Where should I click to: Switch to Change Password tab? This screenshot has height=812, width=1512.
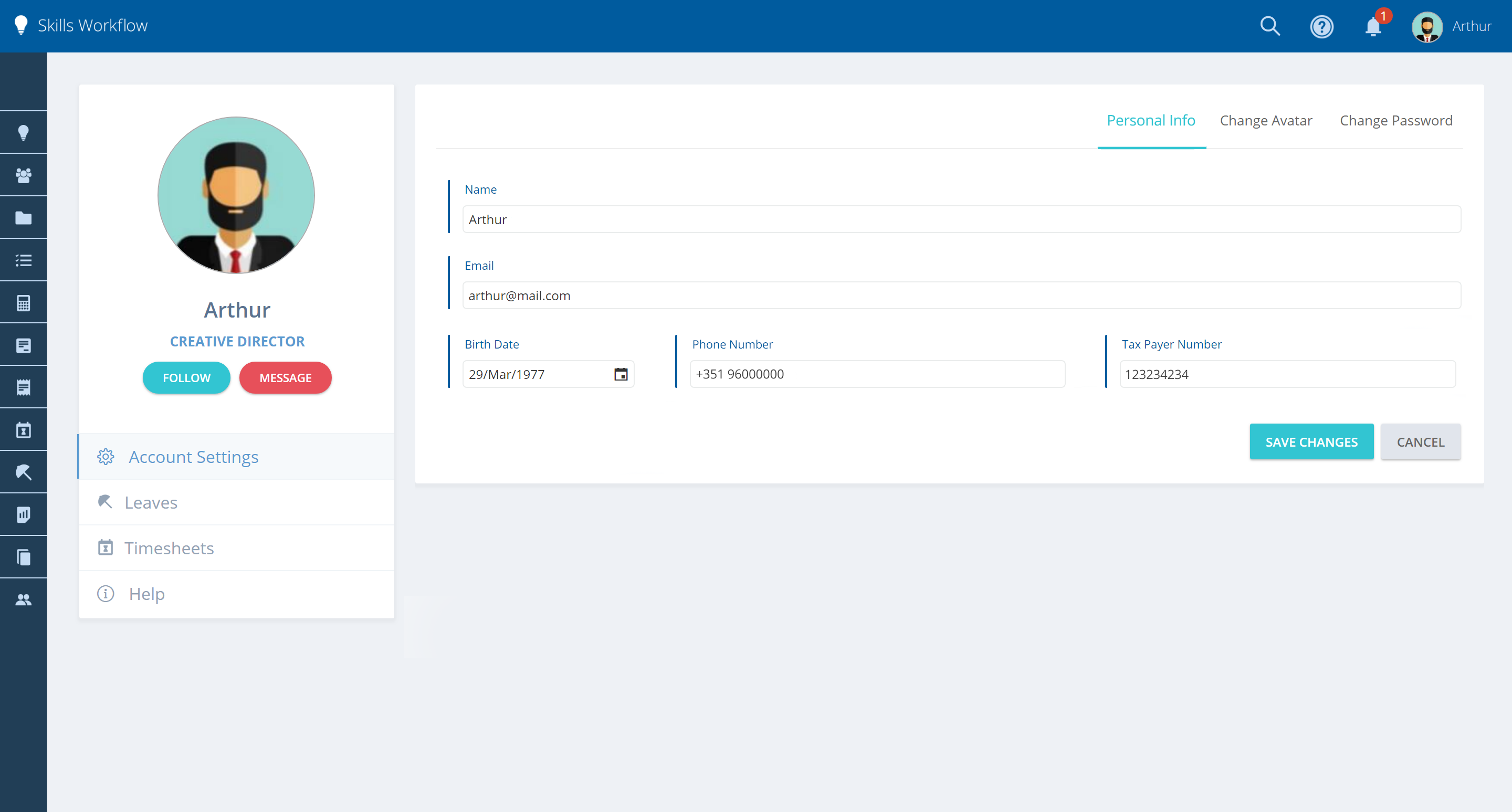click(x=1396, y=121)
